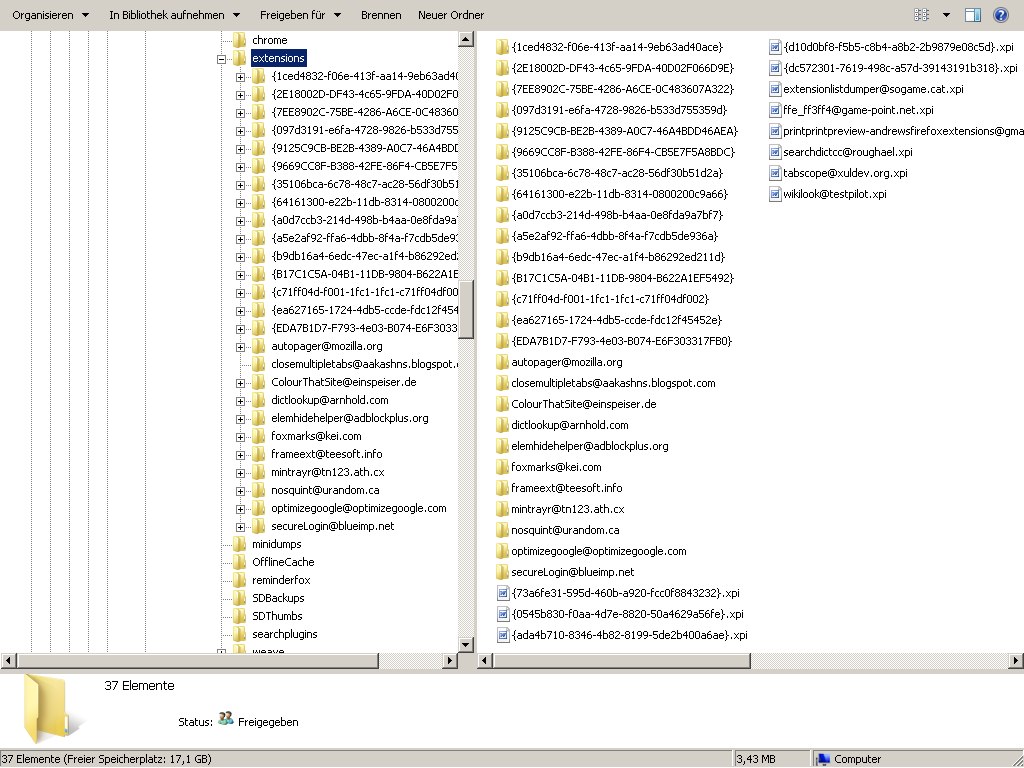Select closemultipletabs@aakashns tree folder
The height and width of the screenshot is (768, 1024).
pos(364,364)
